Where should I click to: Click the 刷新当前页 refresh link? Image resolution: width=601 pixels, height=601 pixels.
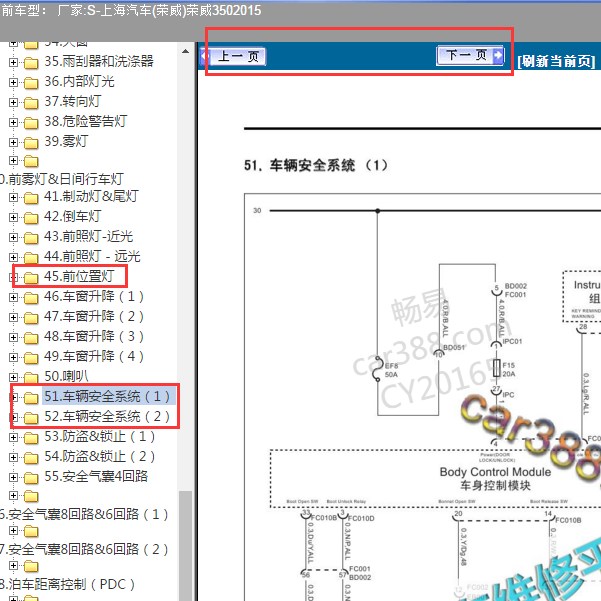click(x=556, y=61)
